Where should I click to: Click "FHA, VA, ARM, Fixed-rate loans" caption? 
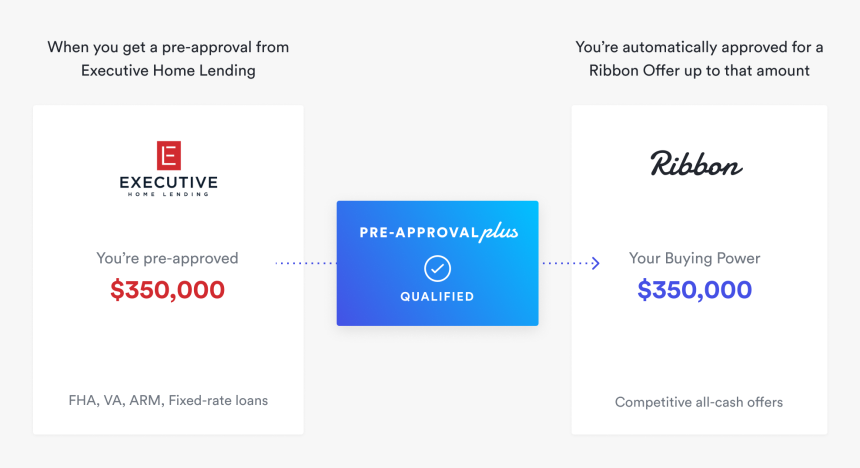click(168, 400)
